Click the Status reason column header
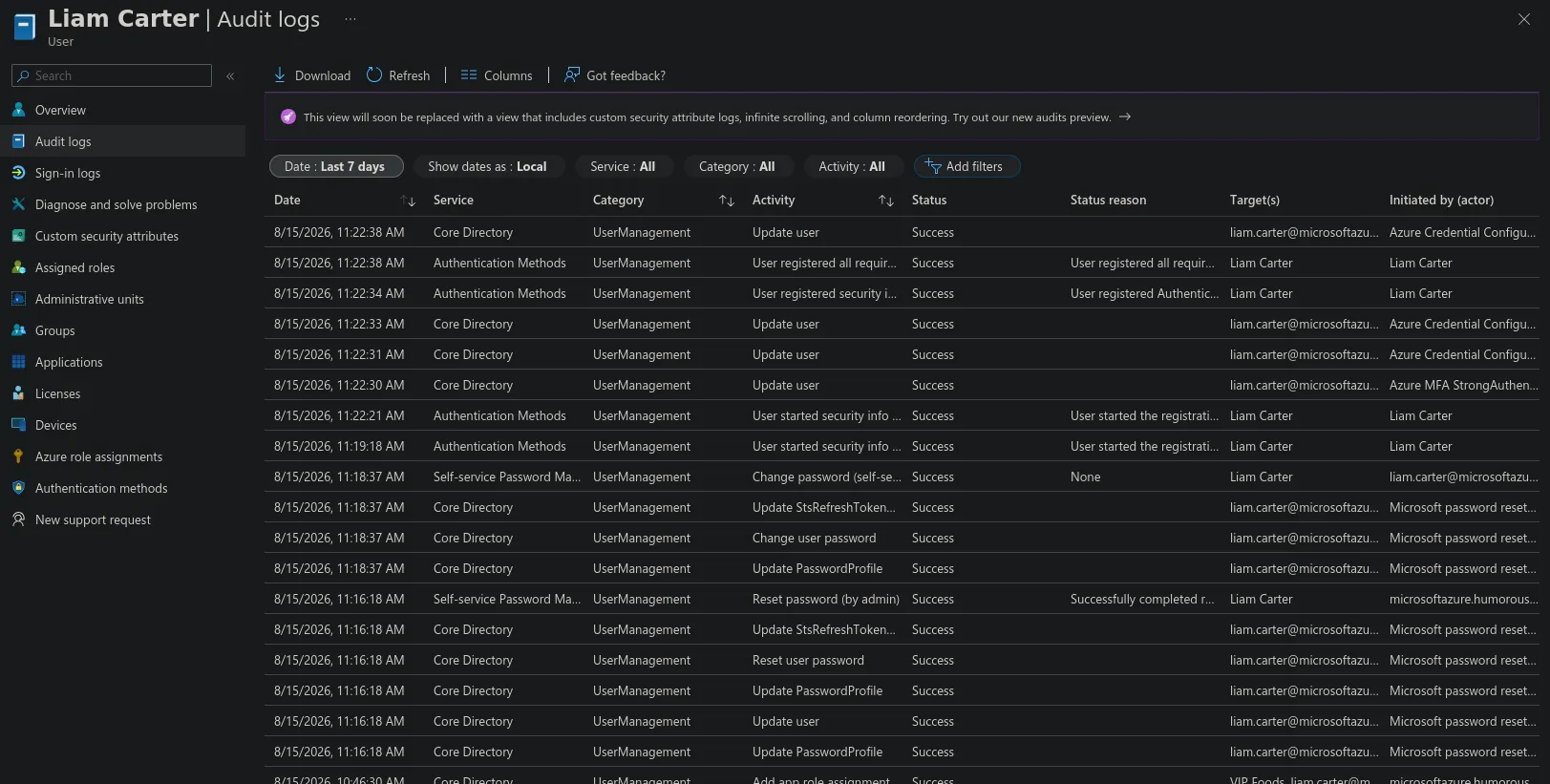Viewport: 1550px width, 784px height. point(1108,200)
